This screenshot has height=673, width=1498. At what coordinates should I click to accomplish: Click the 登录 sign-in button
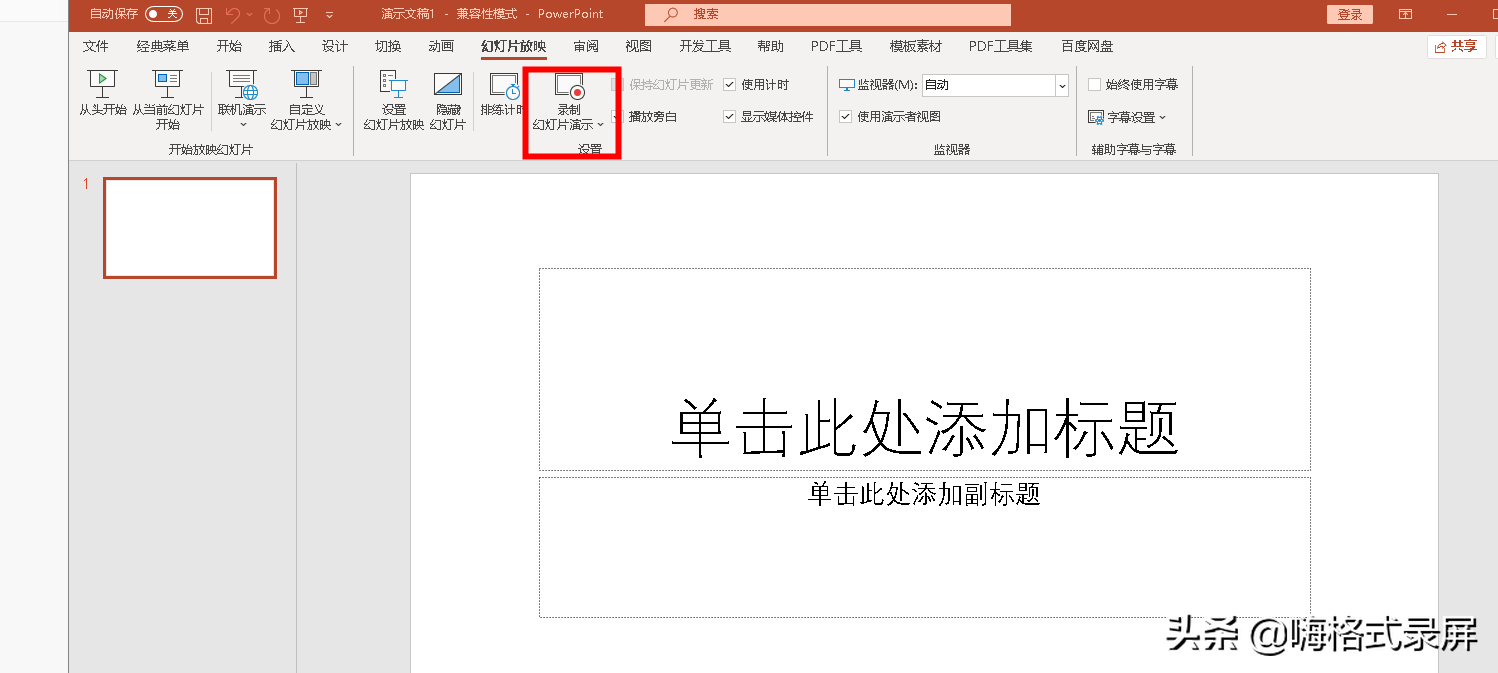coord(1350,14)
